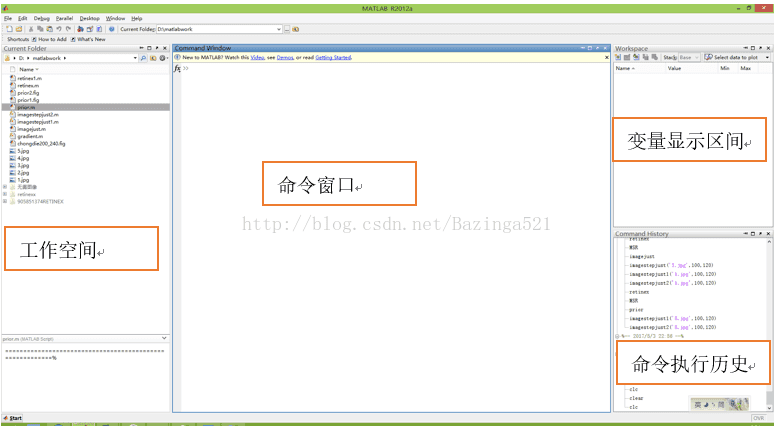Open the Desktop menu
Screen dimensions: 774x427
click(x=89, y=18)
